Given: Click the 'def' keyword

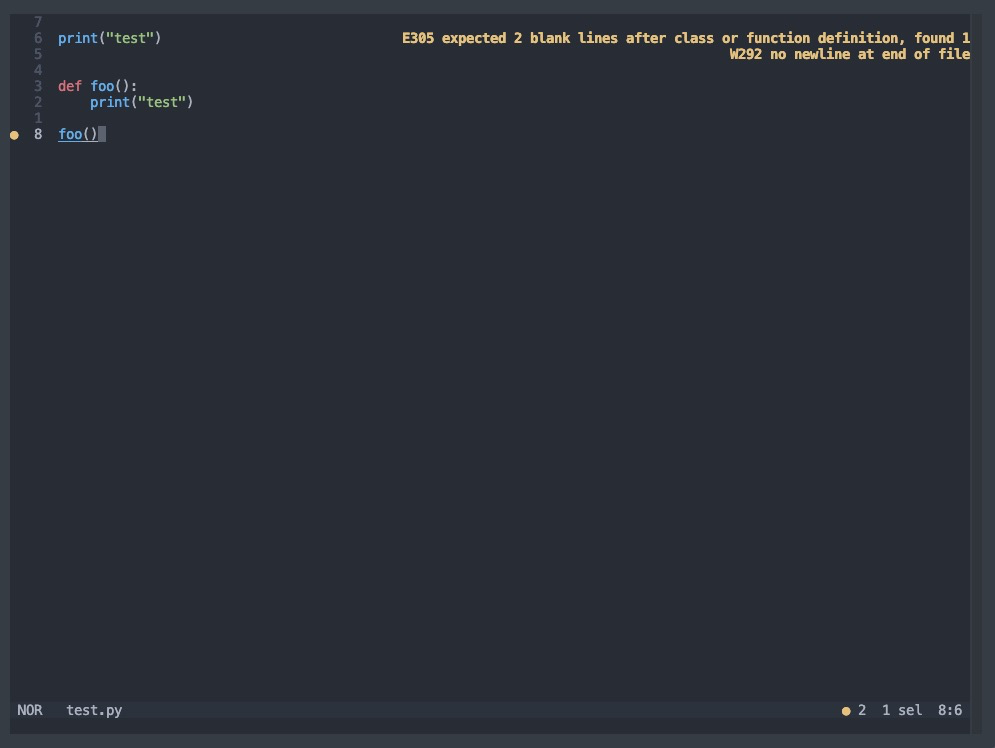Looking at the screenshot, I should click(x=70, y=86).
